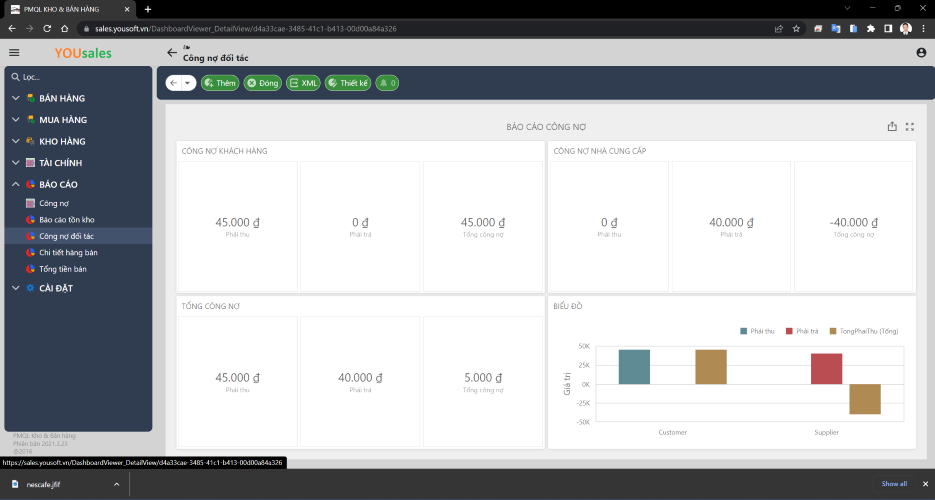
Task: Toggle the browser side panel icon
Action: point(888,29)
